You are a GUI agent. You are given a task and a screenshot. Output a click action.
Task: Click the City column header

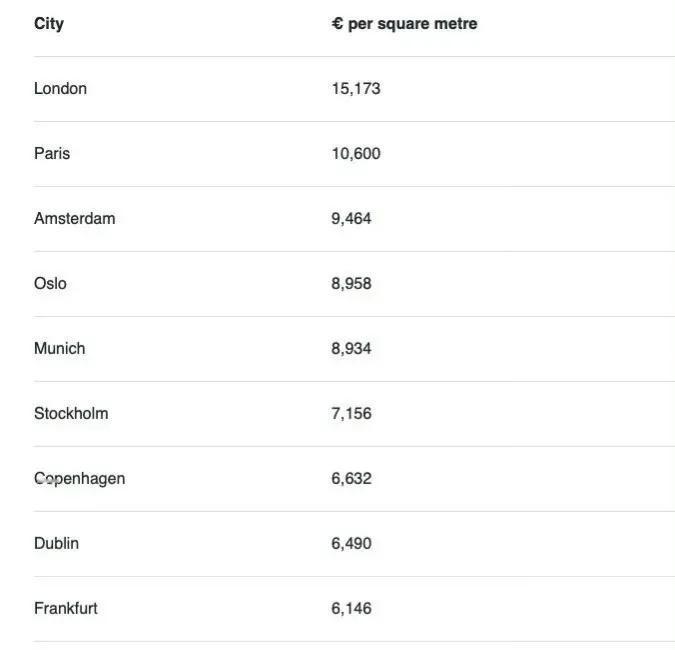pyautogui.click(x=49, y=24)
